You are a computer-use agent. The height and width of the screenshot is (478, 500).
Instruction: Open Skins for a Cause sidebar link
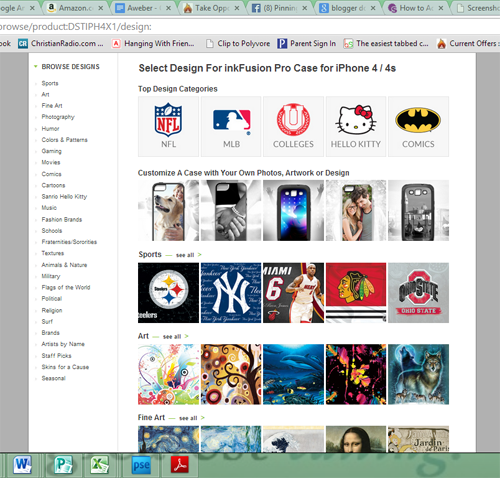pos(65,367)
